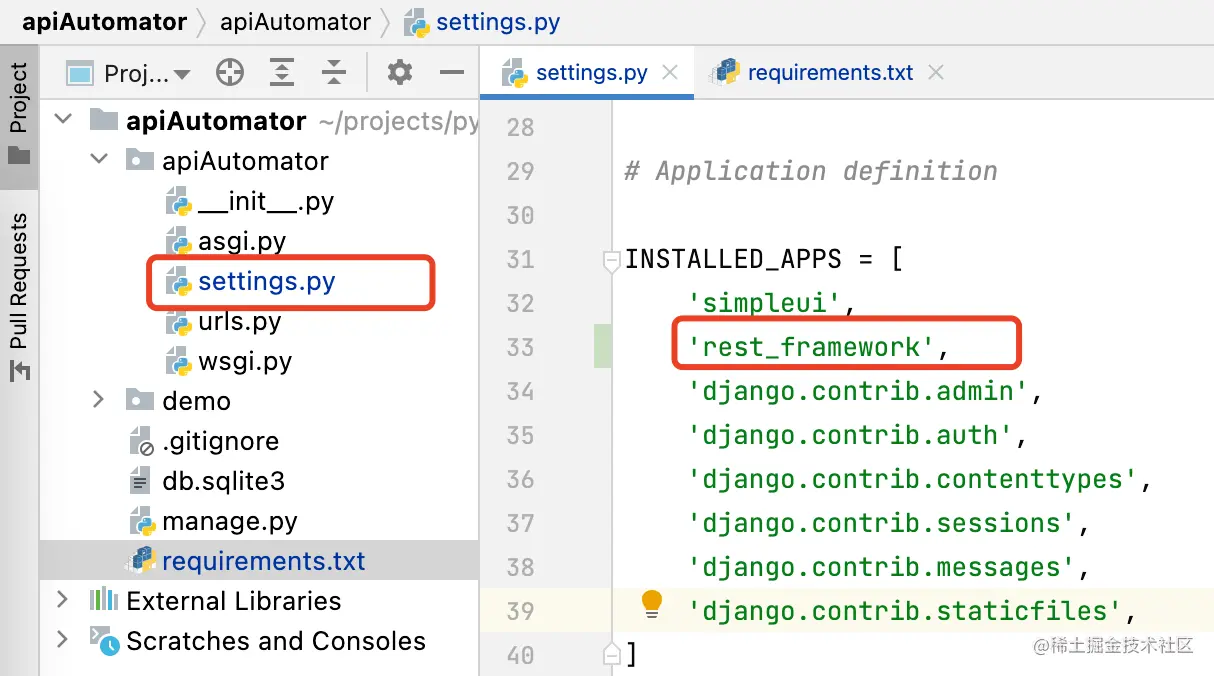Expand External Libraries node

(63, 600)
